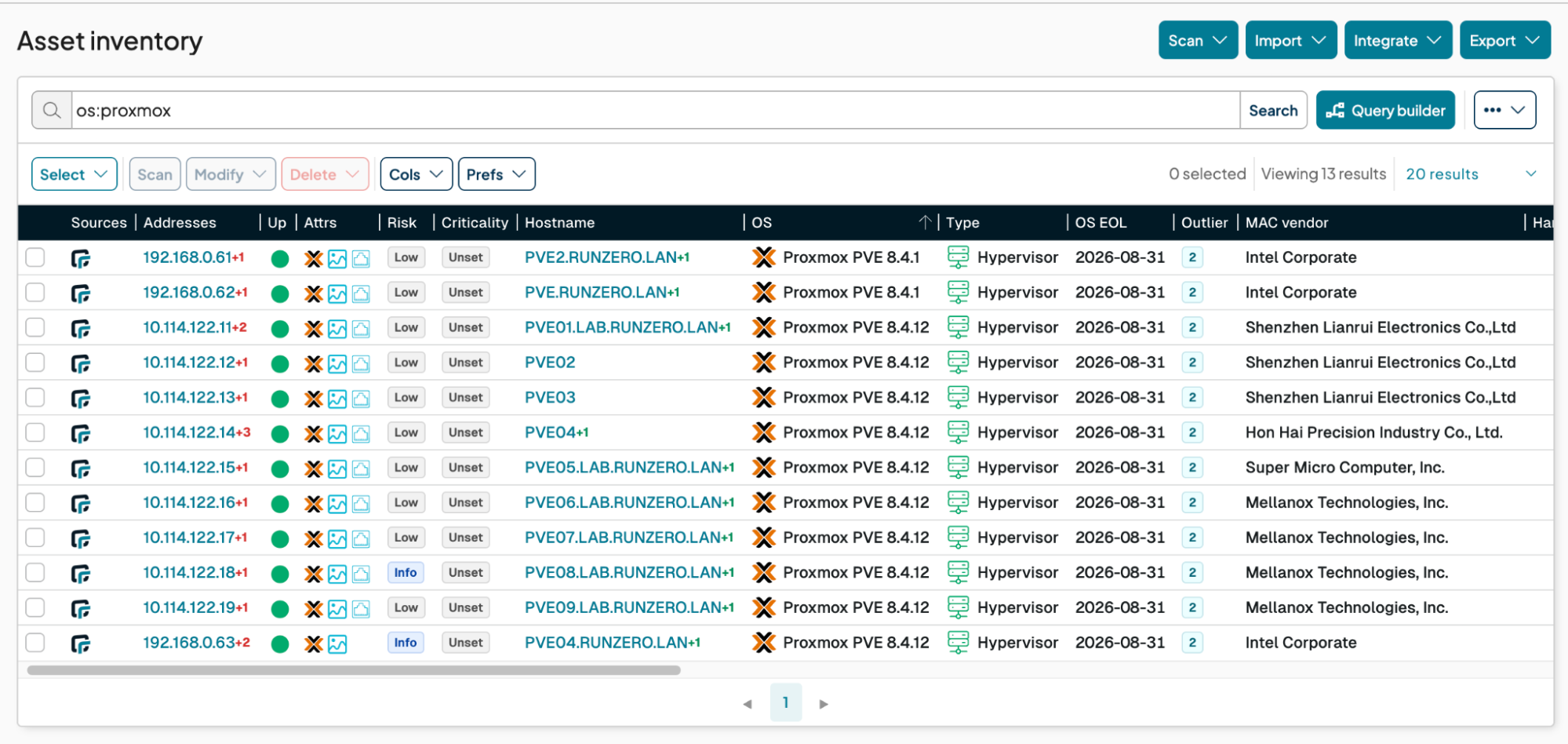This screenshot has width=1568, height=744.
Task: Check the box for 192.168.0.63 asset
Action: (35, 643)
